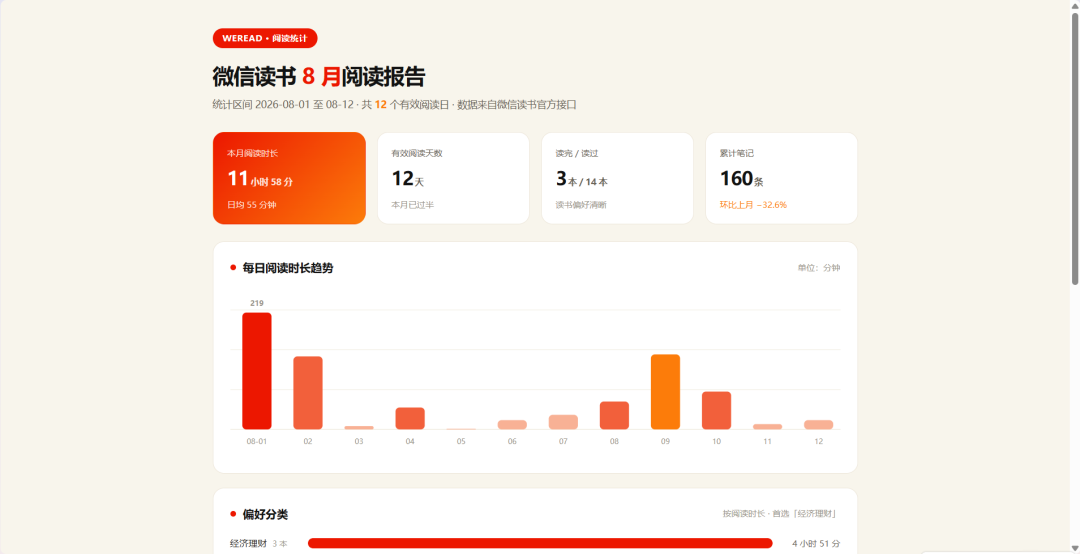Click the 按阅读时长 · 首选「经济理财」 text

(x=781, y=514)
